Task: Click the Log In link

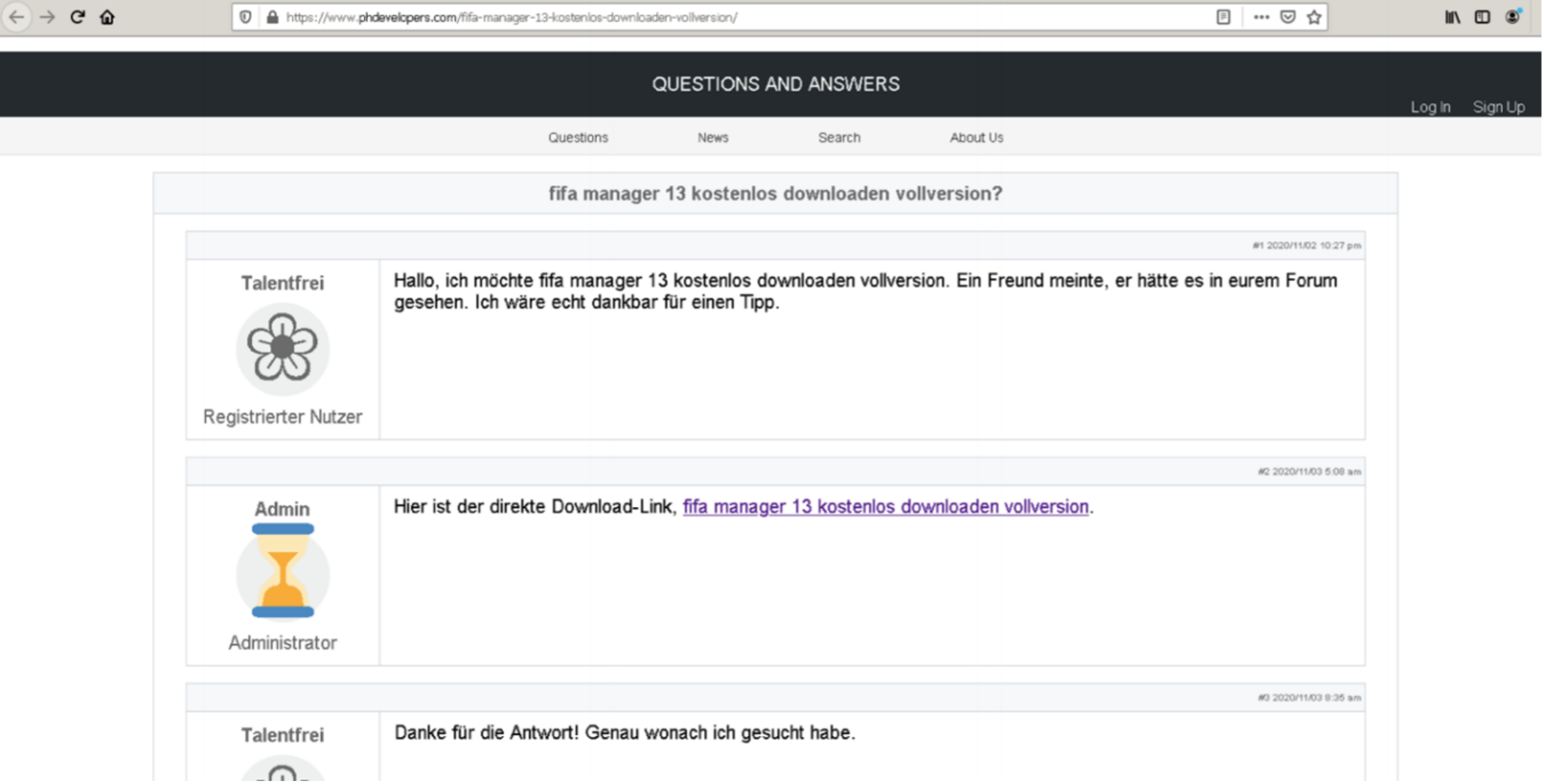Action: pyautogui.click(x=1430, y=107)
